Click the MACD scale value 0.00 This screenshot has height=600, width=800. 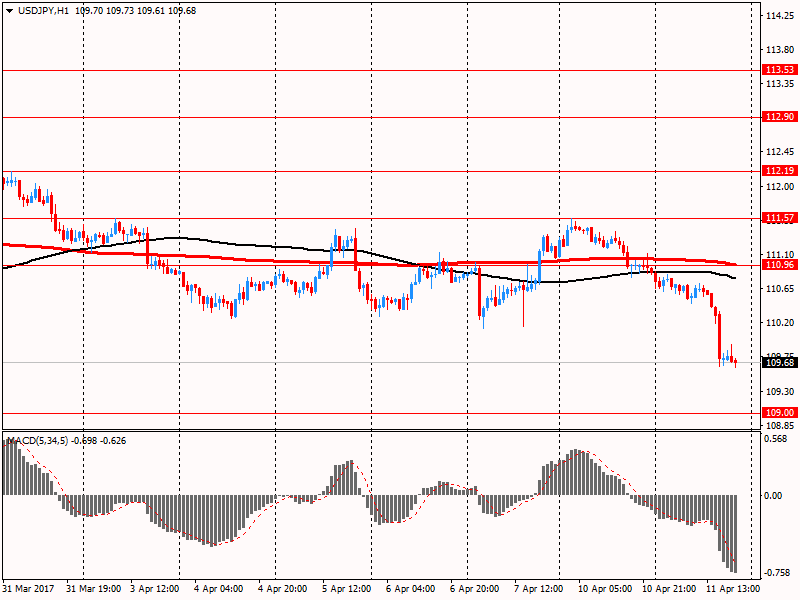click(774, 495)
